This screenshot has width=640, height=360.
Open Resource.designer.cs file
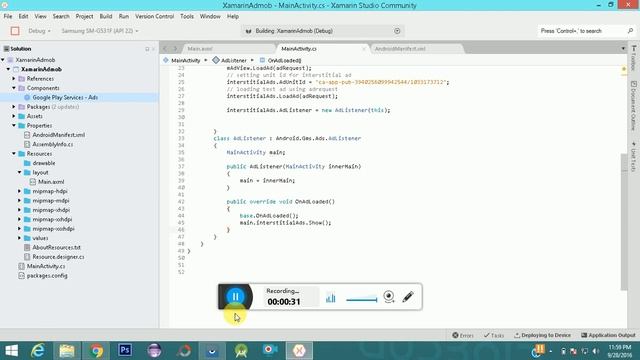coord(58,257)
